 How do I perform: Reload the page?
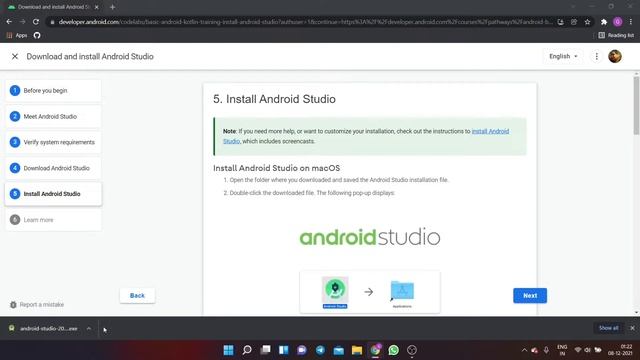pyautogui.click(x=36, y=22)
